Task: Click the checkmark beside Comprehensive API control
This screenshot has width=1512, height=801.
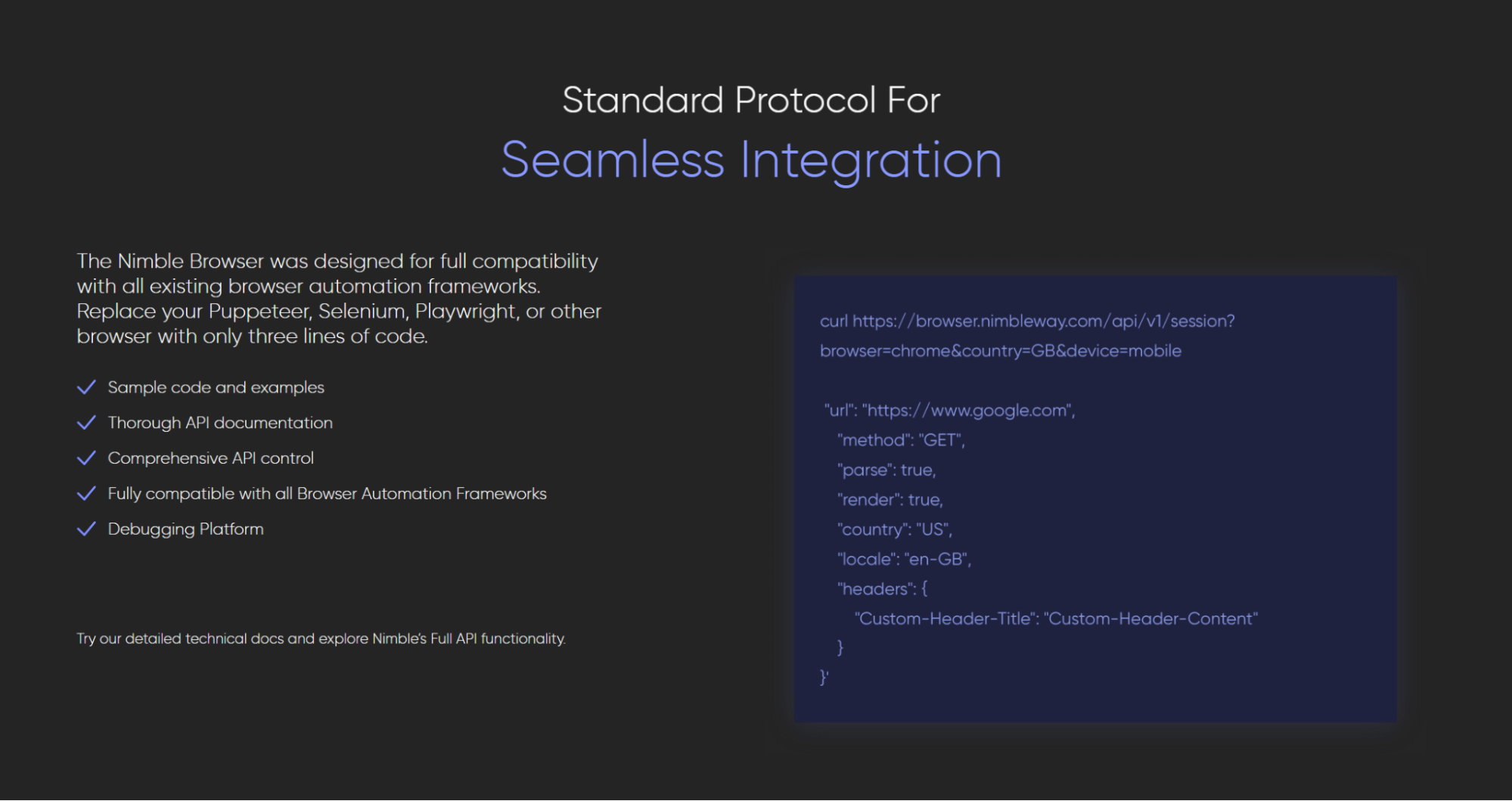Action: 86,458
